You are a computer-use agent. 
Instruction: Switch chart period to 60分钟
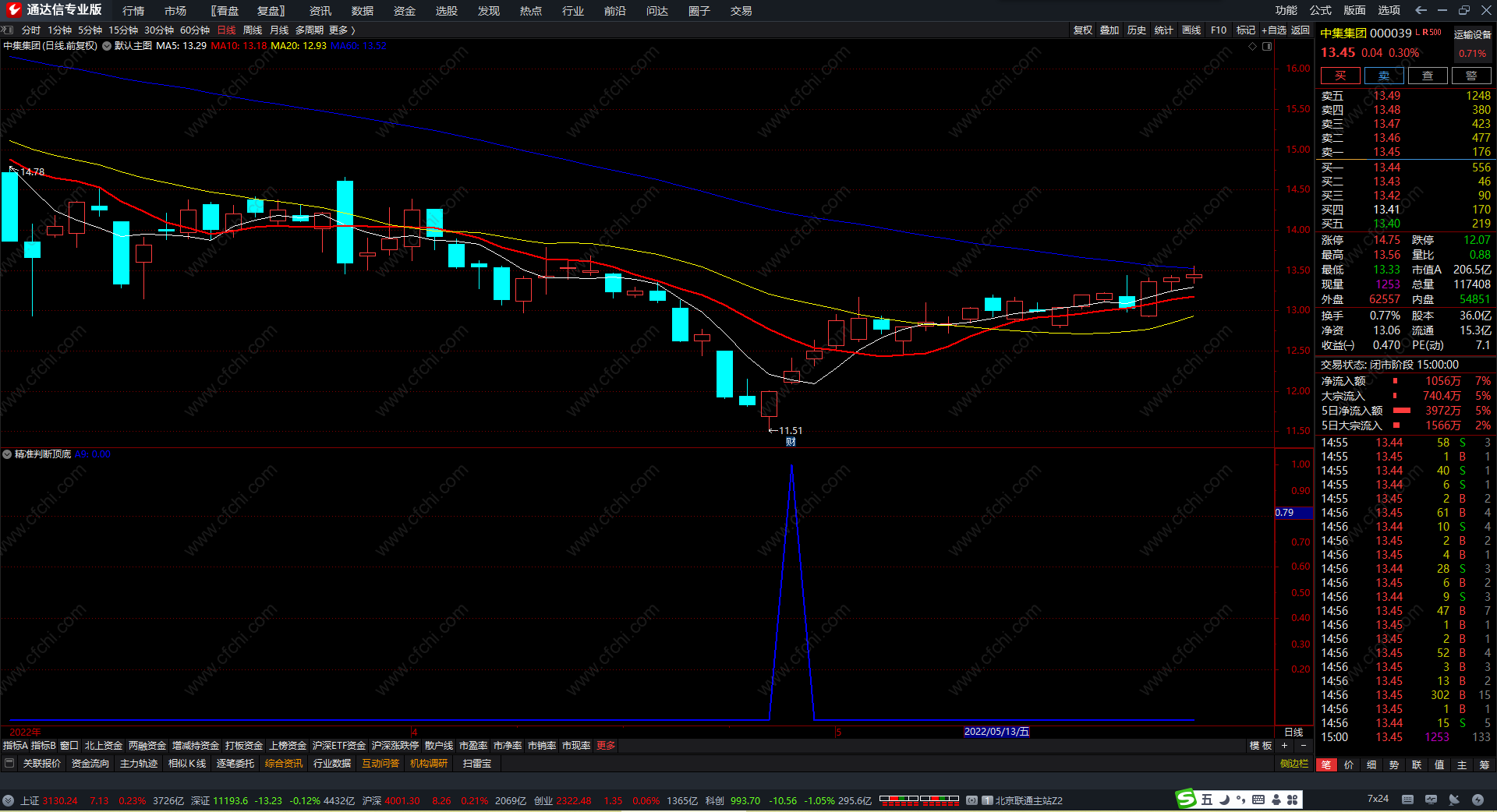pyautogui.click(x=195, y=30)
